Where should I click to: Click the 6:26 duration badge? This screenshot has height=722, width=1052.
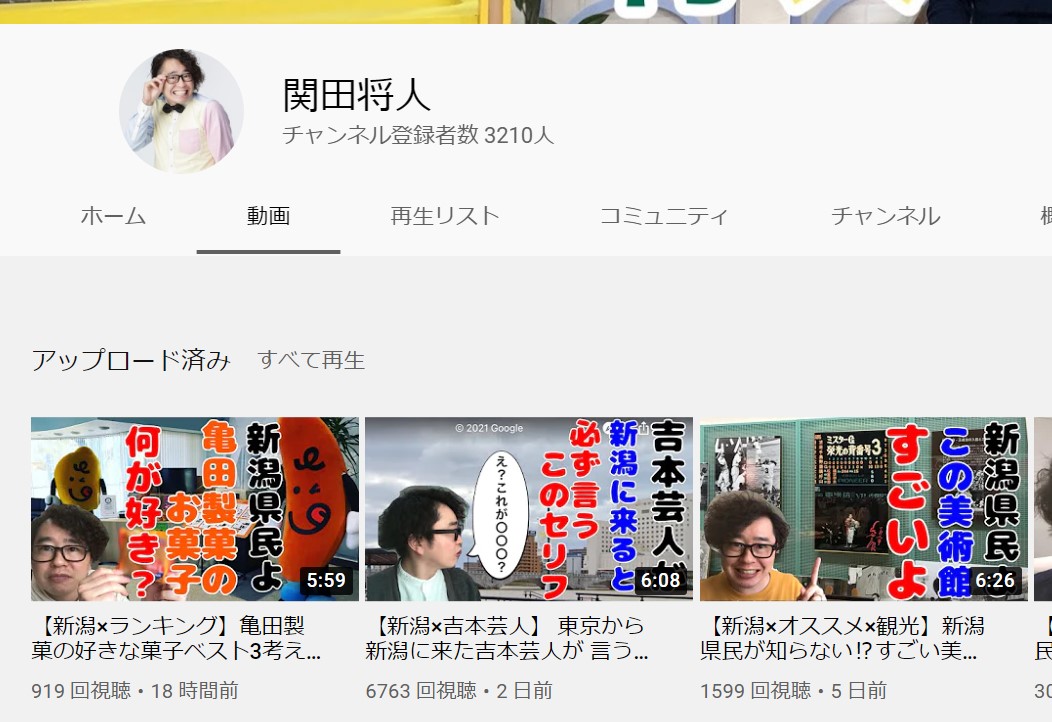[x=995, y=580]
